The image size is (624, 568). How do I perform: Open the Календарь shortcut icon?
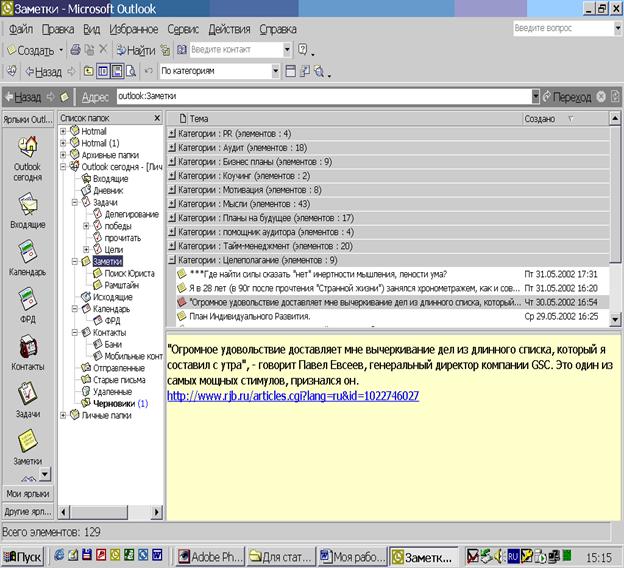coord(27,252)
